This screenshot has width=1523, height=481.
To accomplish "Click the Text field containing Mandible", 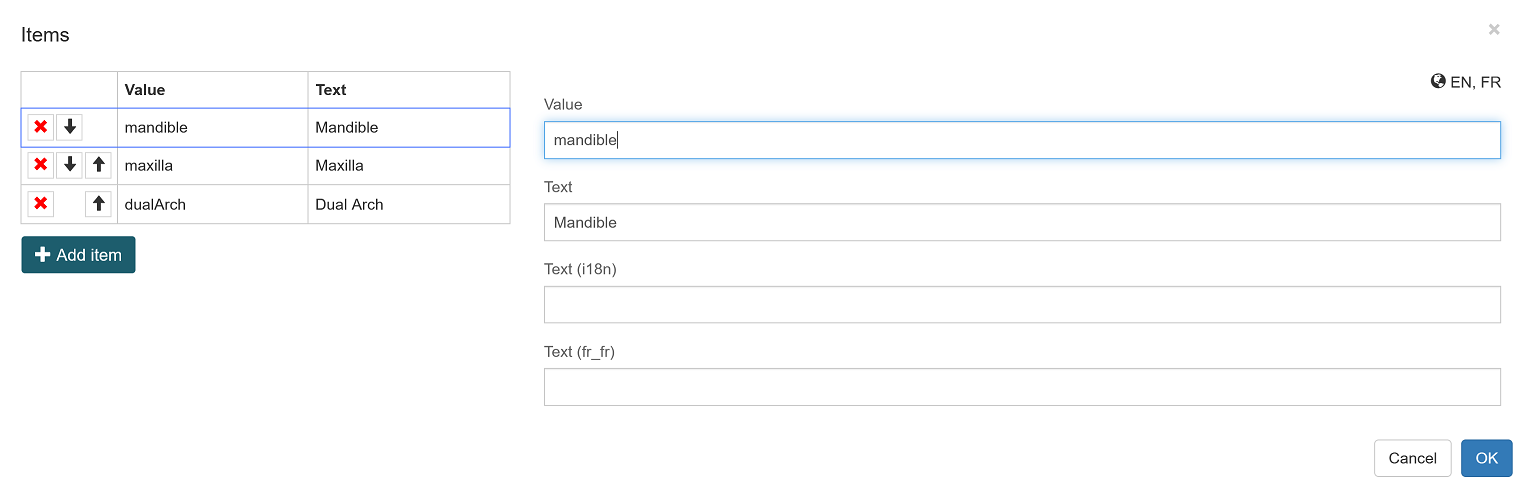I will click(x=1021, y=222).
